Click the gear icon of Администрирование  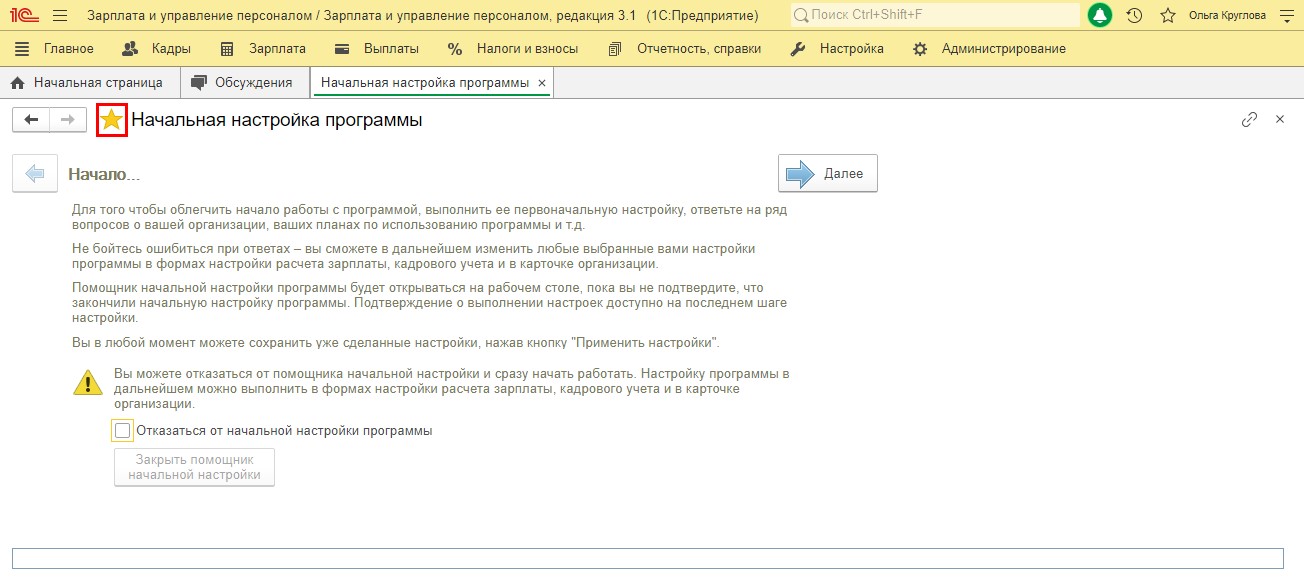point(920,49)
